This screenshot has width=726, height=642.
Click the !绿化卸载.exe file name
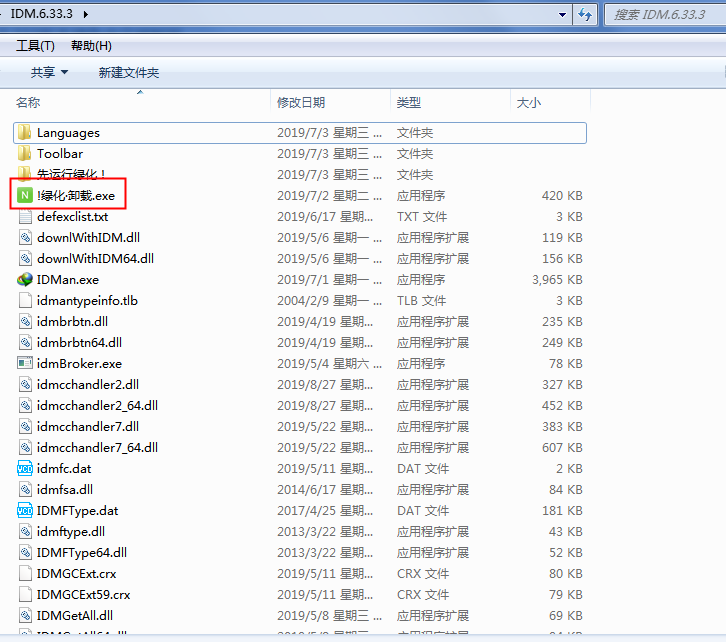(x=76, y=196)
